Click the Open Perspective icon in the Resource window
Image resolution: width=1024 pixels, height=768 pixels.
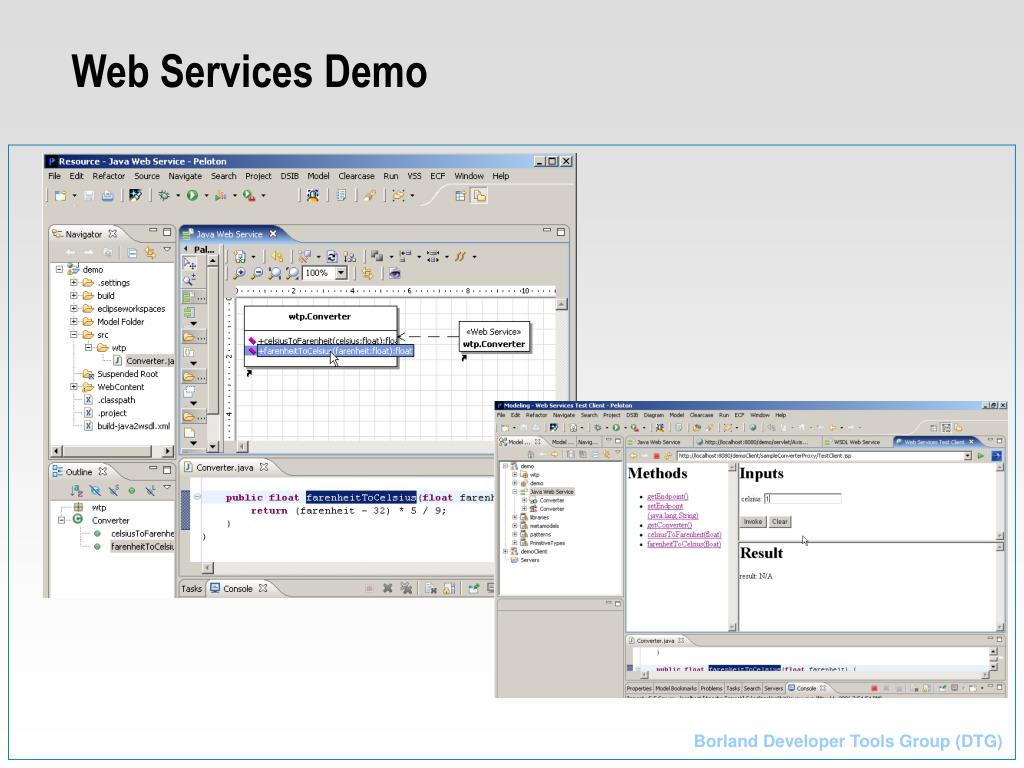[460, 195]
